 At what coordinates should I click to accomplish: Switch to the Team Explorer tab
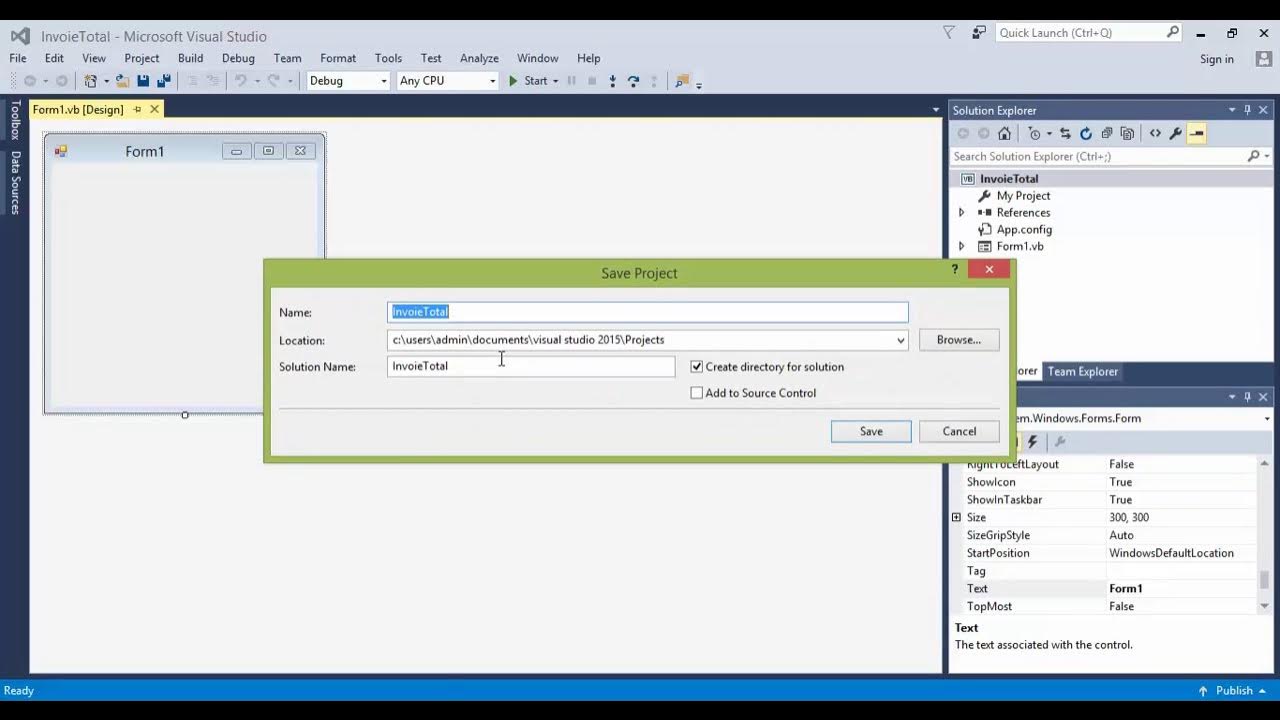[x=1083, y=371]
